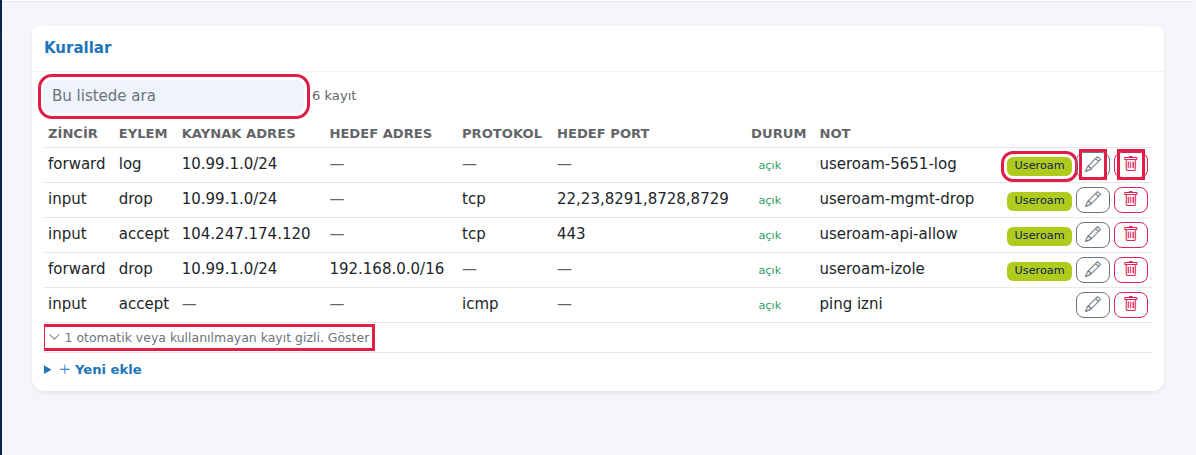Click 'açık' status in ping izni row
Screen dimensions: 1196x455
coord(770,306)
